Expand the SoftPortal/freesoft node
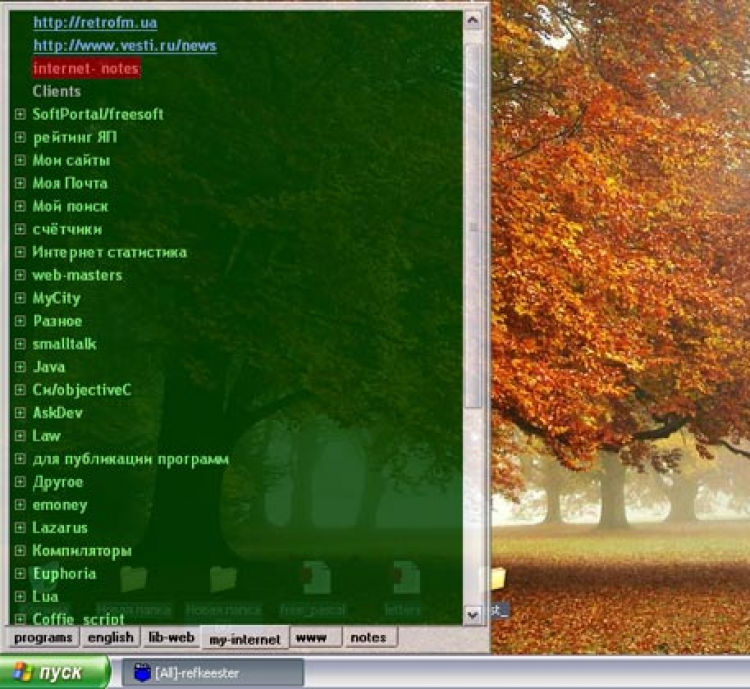The width and height of the screenshot is (750, 689). 20,114
